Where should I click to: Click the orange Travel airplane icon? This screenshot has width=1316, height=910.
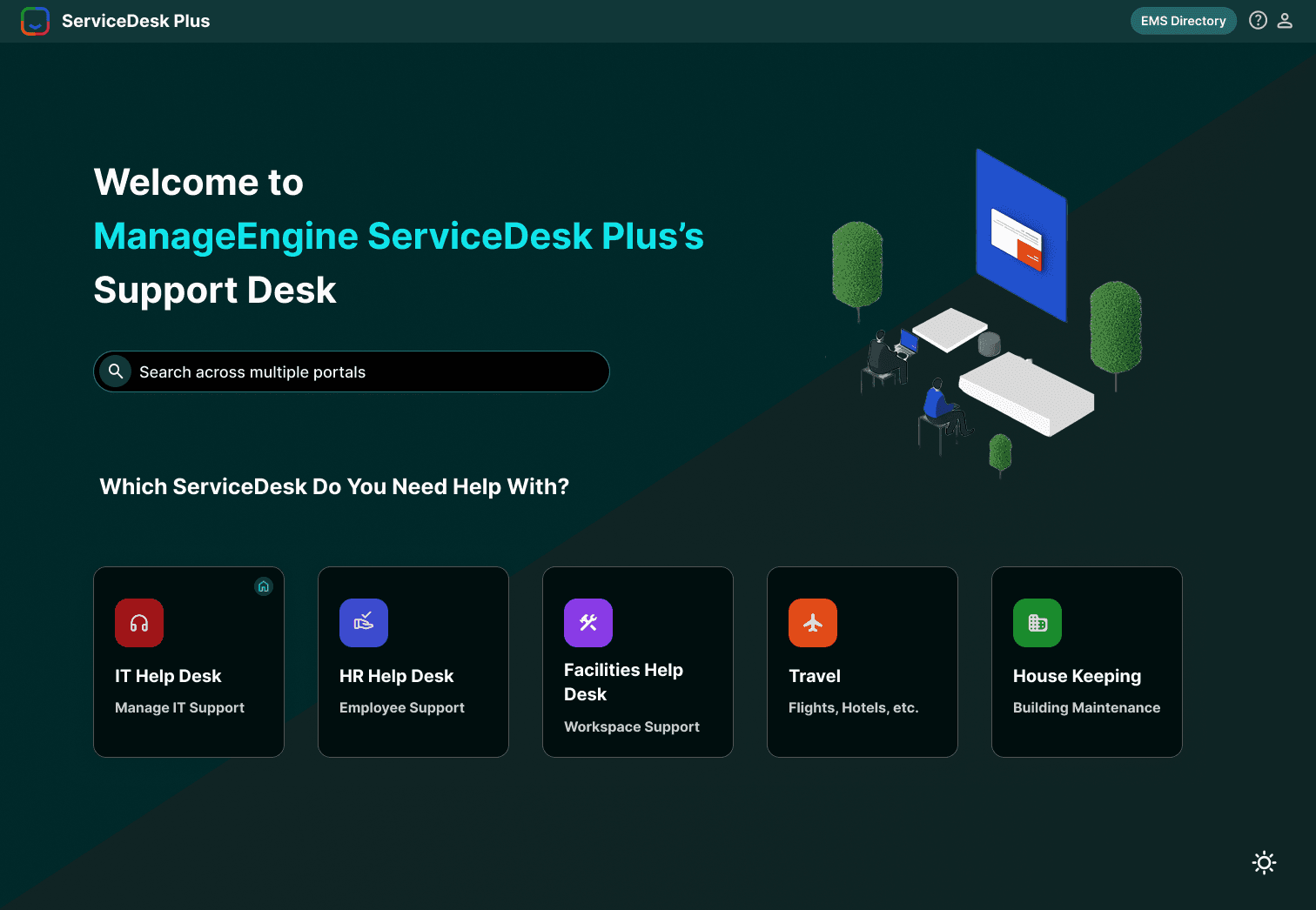(x=813, y=623)
